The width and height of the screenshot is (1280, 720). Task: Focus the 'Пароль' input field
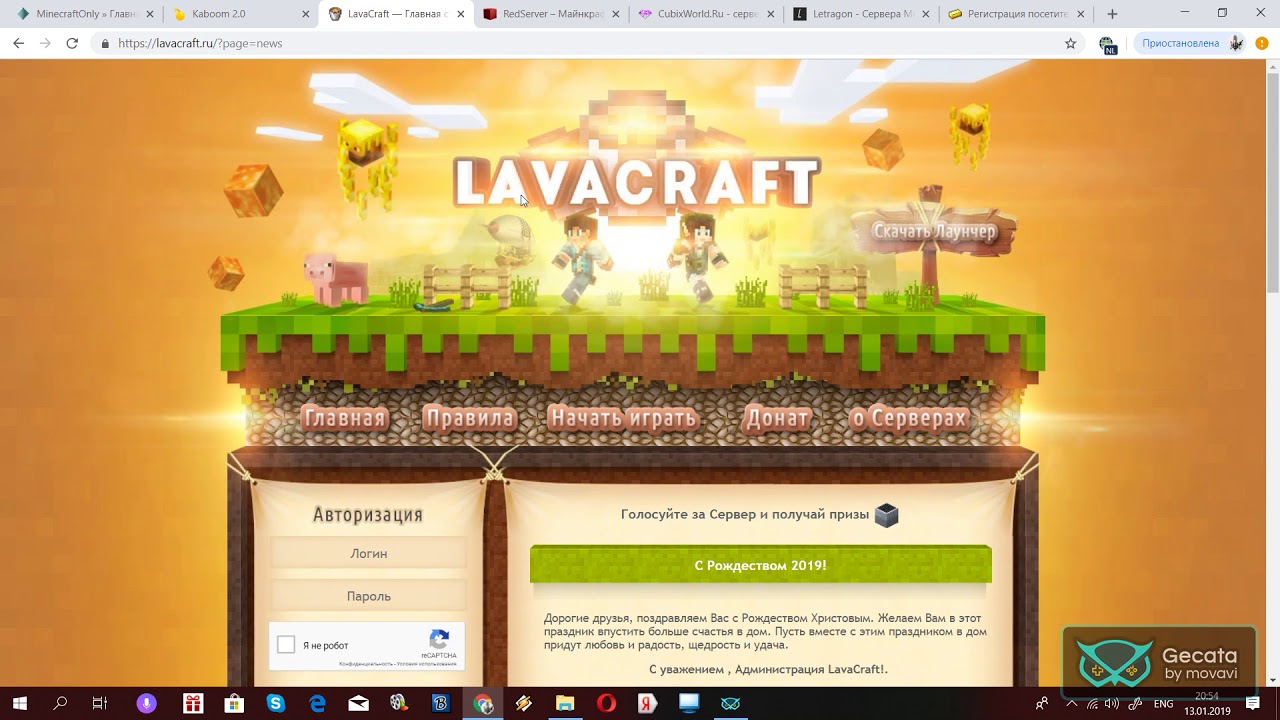point(369,596)
